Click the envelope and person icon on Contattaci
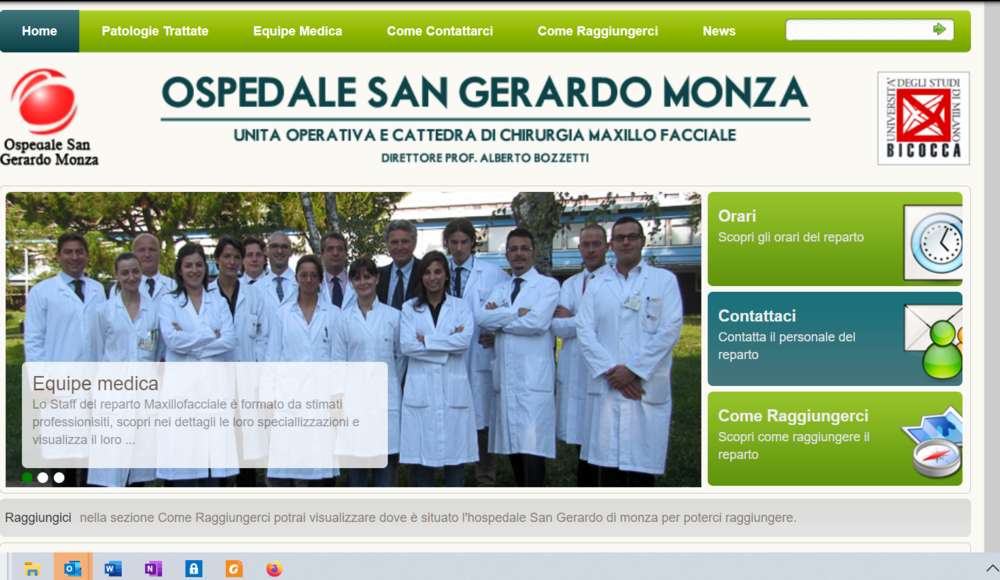Screen dimensions: 1000x580 (x=933, y=341)
